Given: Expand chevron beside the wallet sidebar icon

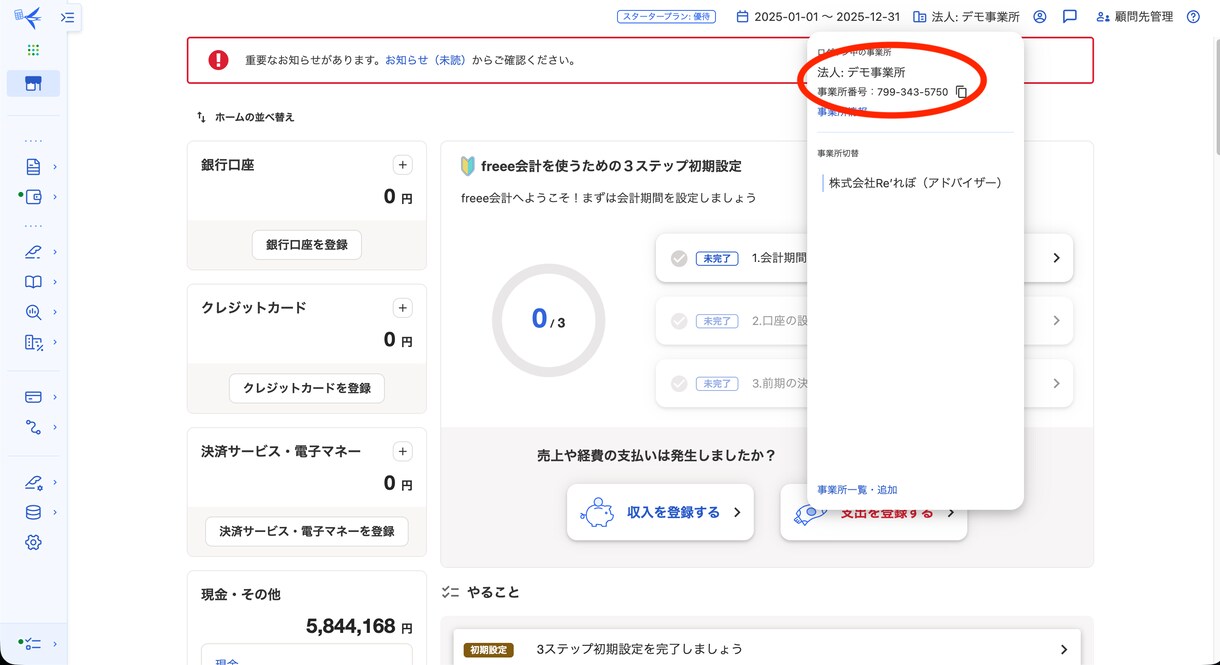Looking at the screenshot, I should coord(55,197).
